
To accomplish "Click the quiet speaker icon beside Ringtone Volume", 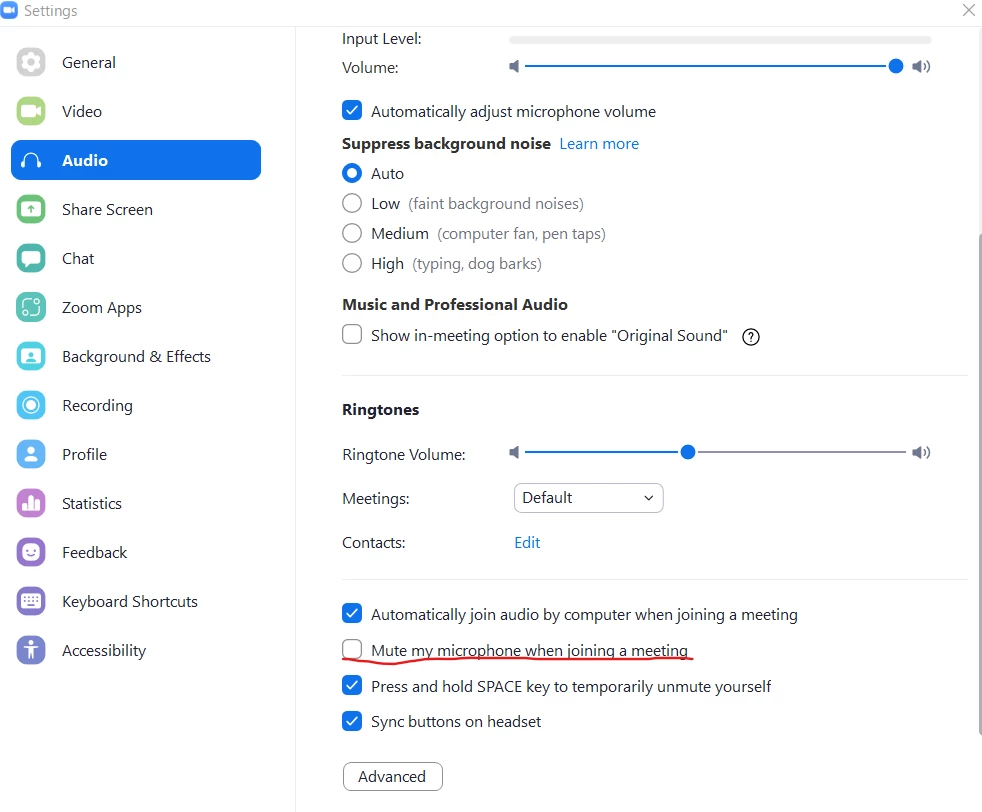I will tap(514, 452).
